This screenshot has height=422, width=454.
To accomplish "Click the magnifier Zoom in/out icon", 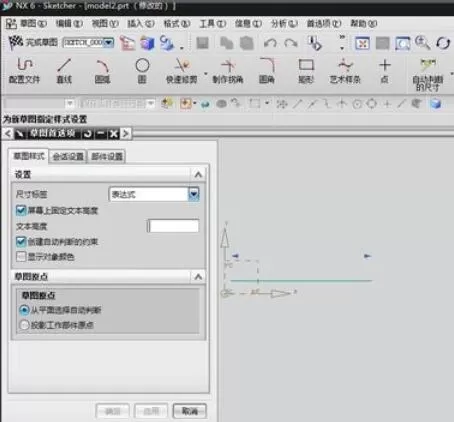I will click(x=422, y=43).
